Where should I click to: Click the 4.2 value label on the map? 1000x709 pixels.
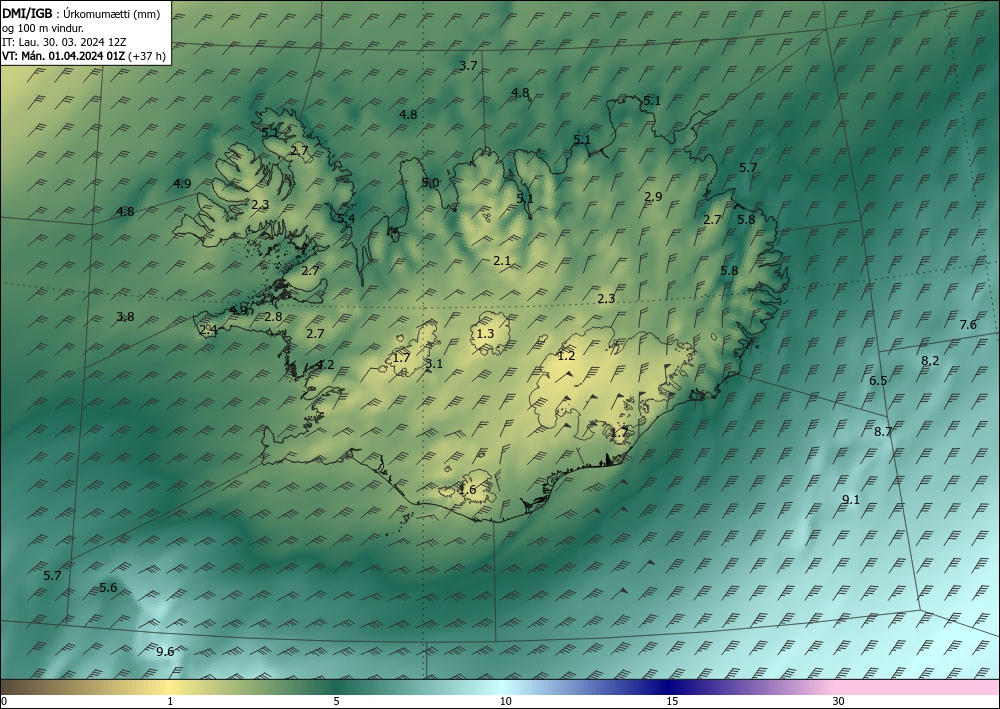325,365
